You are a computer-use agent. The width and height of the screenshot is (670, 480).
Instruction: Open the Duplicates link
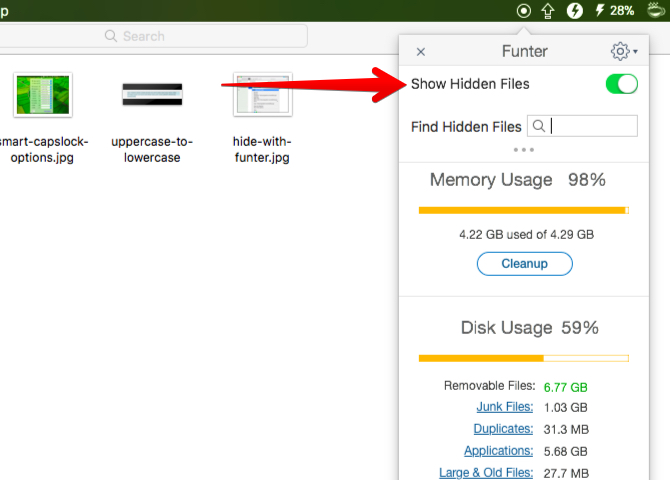point(503,429)
